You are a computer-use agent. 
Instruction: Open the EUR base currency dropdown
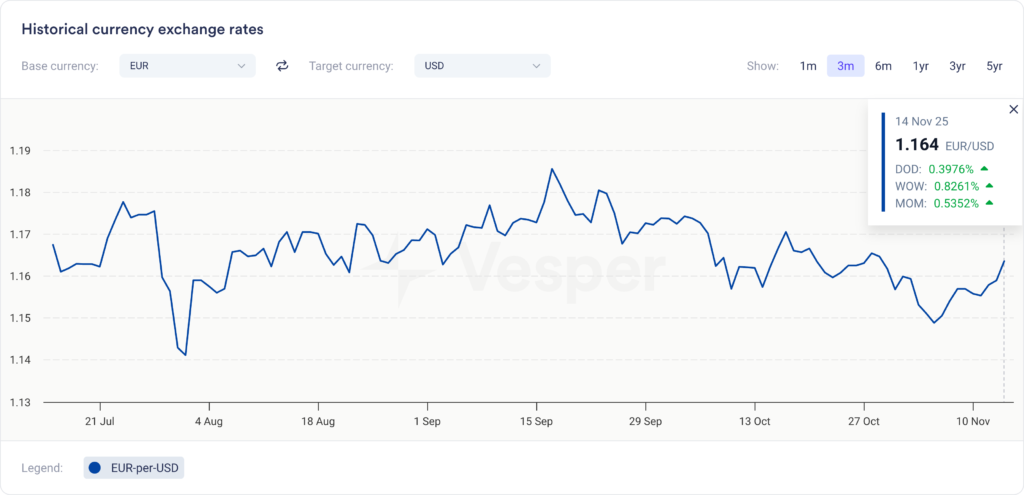187,66
